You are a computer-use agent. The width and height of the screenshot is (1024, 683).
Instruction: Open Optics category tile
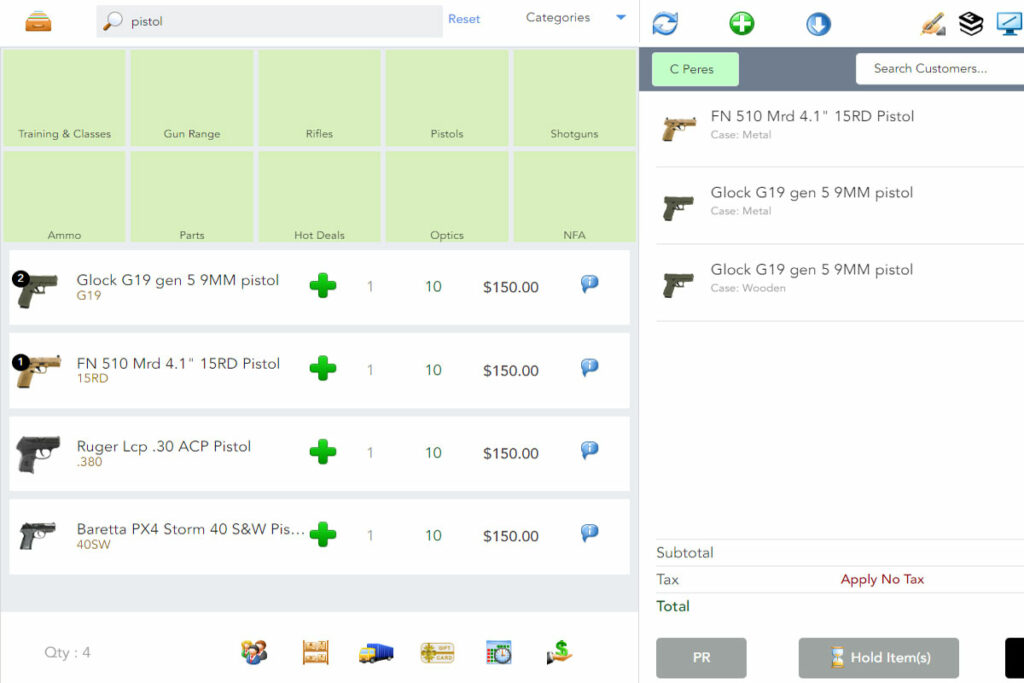[x=447, y=197]
